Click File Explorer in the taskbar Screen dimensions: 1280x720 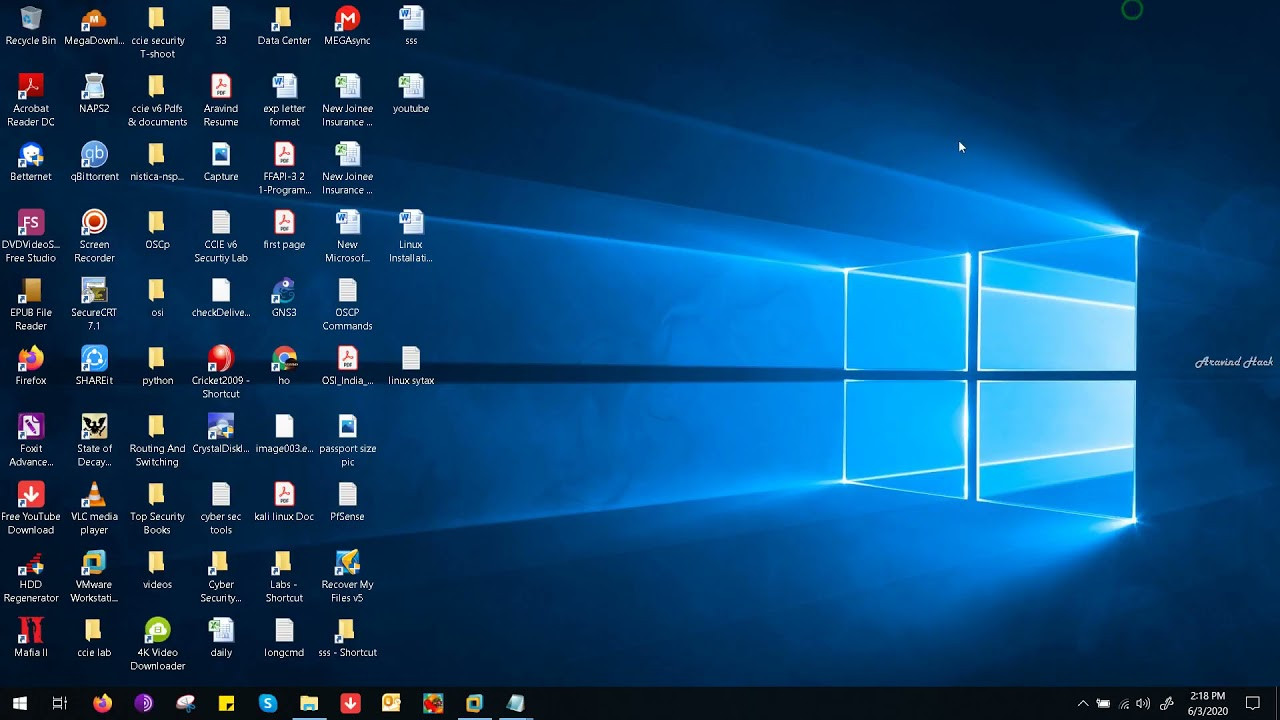pyautogui.click(x=309, y=703)
